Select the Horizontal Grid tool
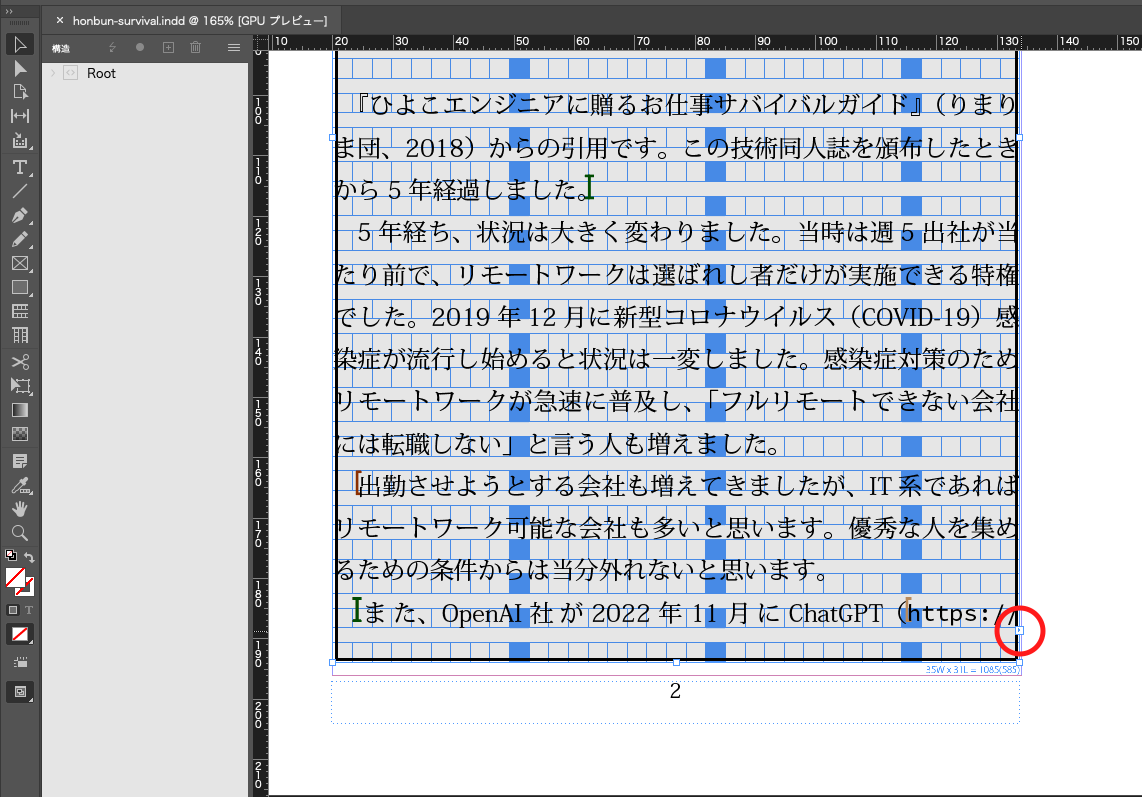The width and height of the screenshot is (1142, 797). [x=20, y=311]
